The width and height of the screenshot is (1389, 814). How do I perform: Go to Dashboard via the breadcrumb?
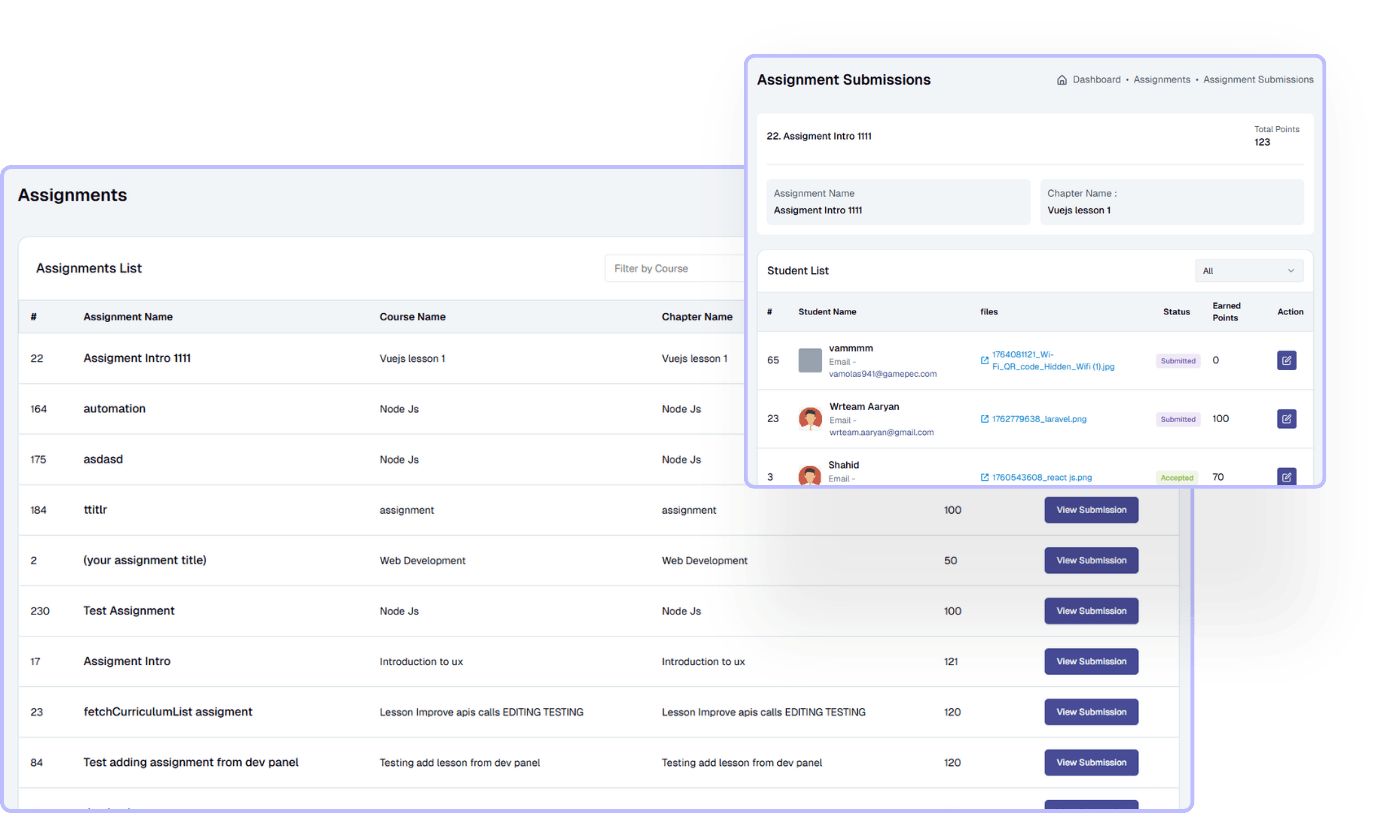click(1097, 80)
